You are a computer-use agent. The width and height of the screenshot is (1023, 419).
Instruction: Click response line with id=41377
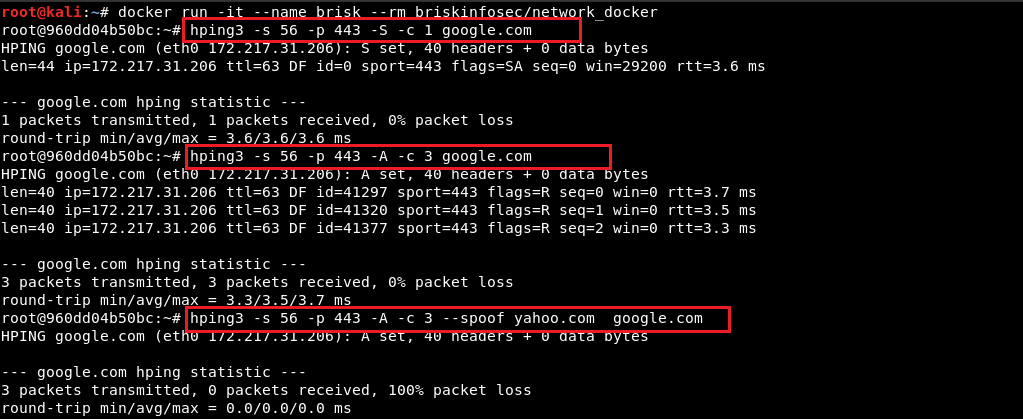pos(378,228)
